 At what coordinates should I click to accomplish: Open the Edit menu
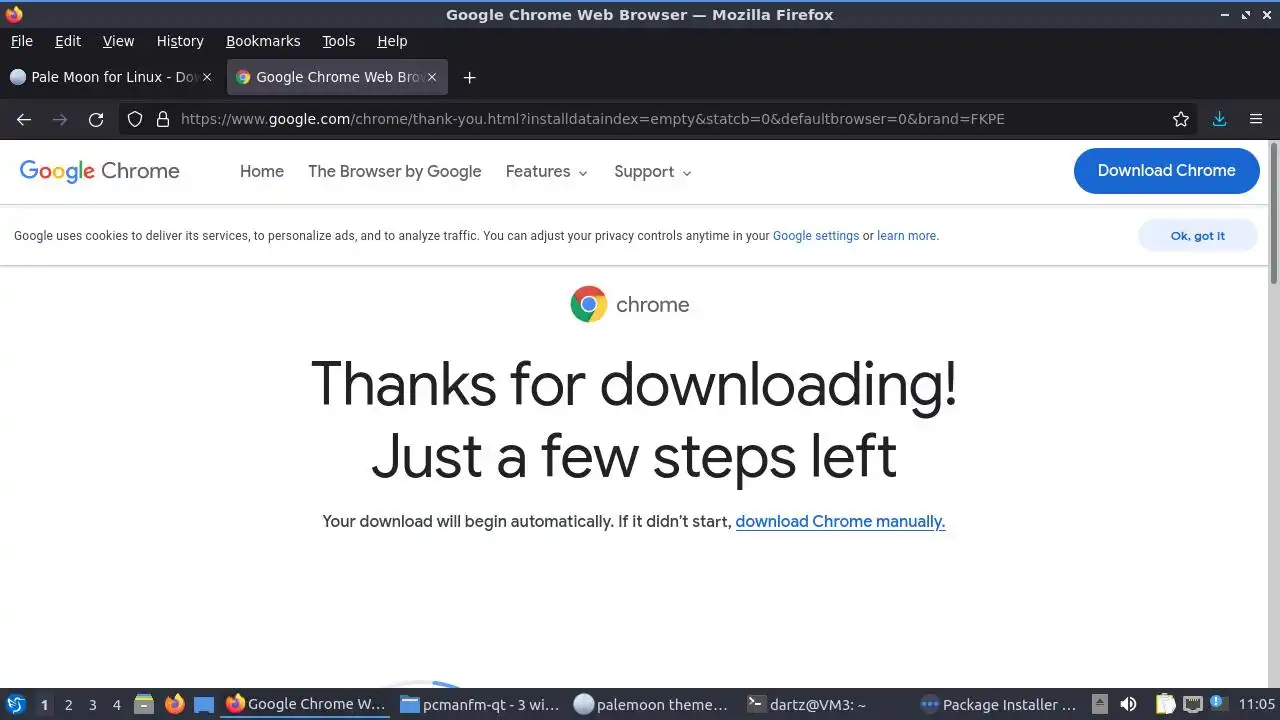[68, 41]
